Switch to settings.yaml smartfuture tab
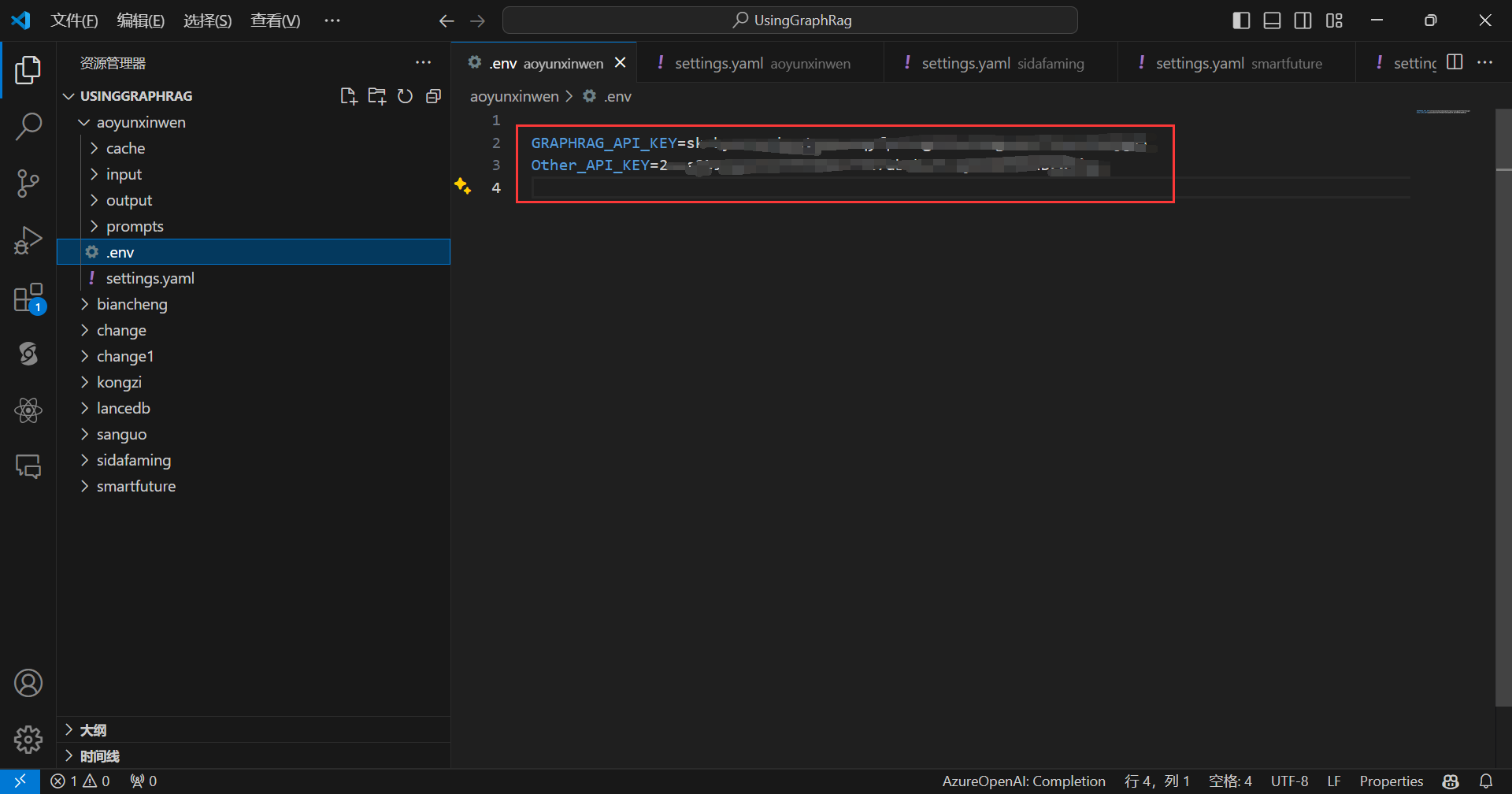The width and height of the screenshot is (1512, 794). (x=1236, y=63)
